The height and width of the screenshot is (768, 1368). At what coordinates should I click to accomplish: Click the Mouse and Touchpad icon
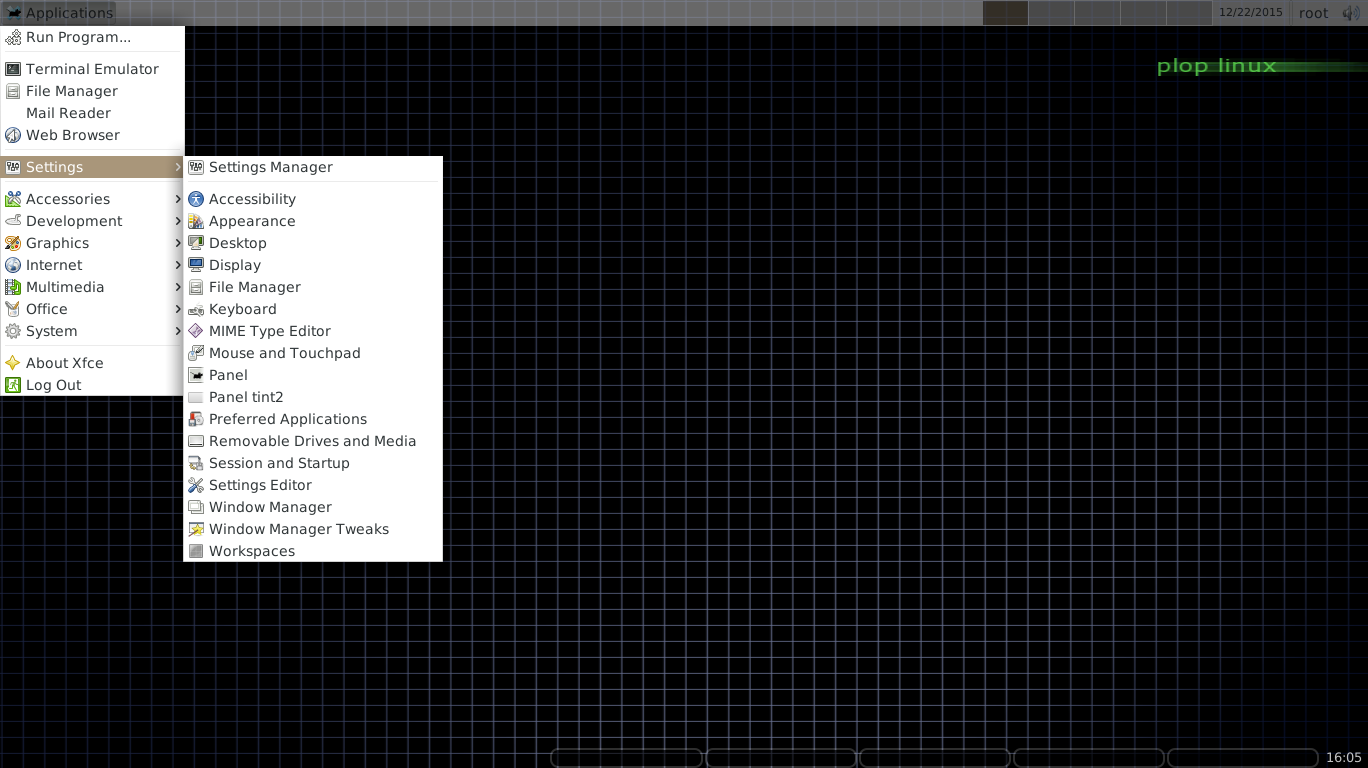coord(196,353)
